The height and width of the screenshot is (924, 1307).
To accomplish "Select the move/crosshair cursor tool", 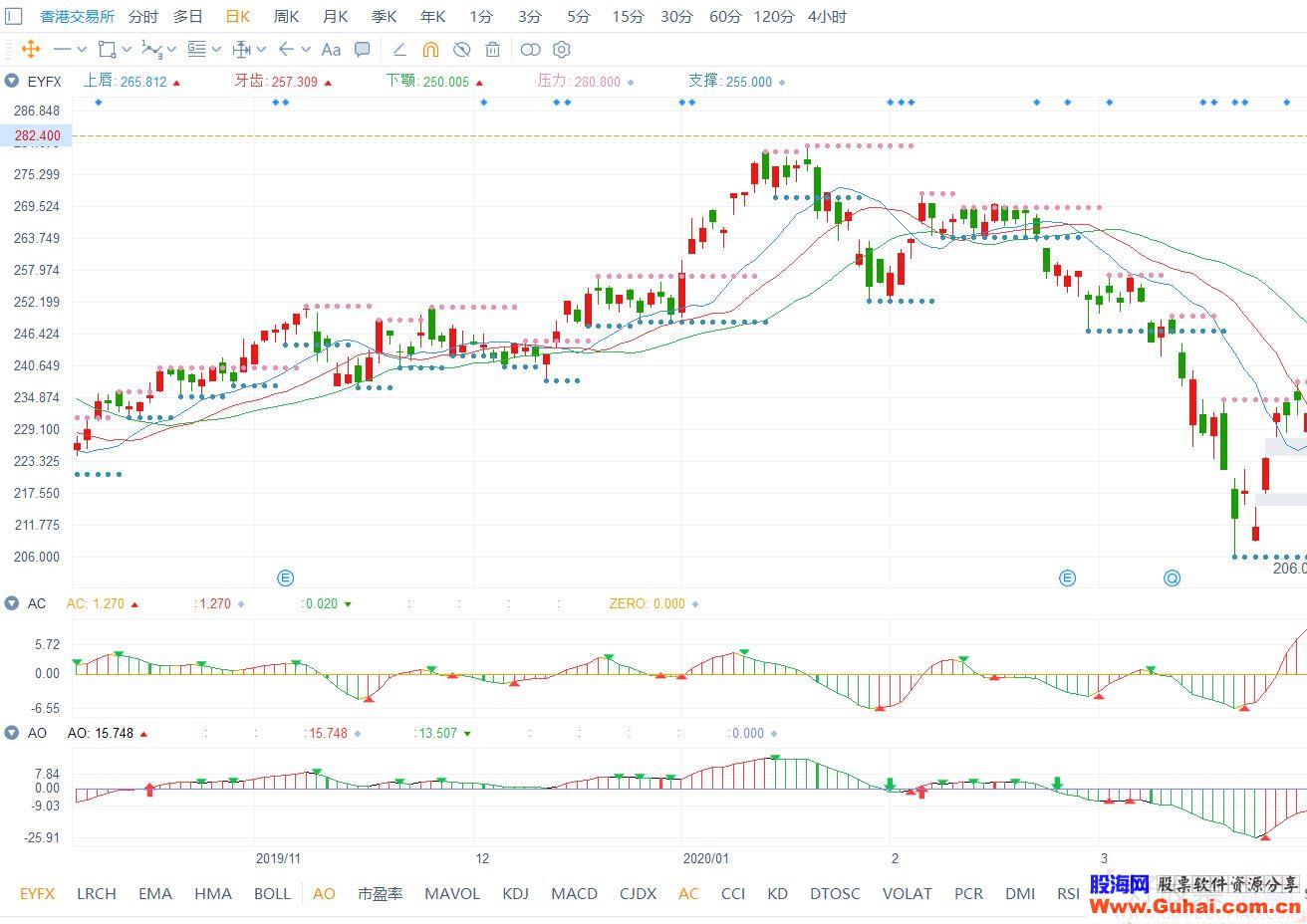I will tap(30, 49).
